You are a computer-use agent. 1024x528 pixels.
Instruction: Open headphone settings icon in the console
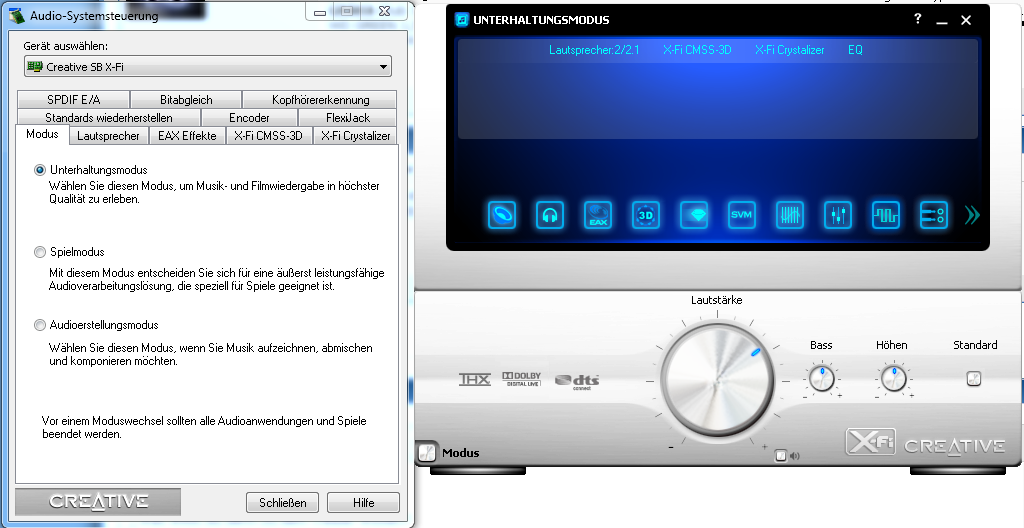tap(550, 214)
